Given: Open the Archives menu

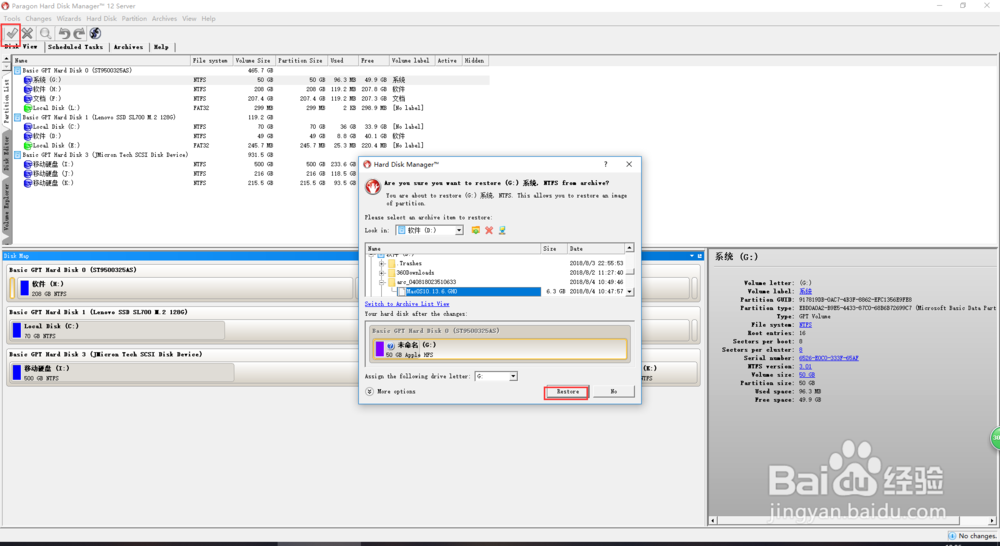Looking at the screenshot, I should coord(165,18).
